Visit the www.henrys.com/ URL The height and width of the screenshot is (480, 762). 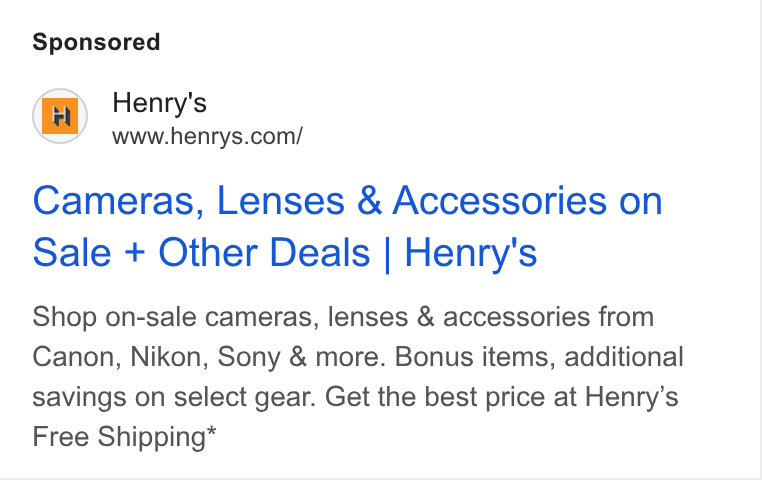click(x=208, y=136)
